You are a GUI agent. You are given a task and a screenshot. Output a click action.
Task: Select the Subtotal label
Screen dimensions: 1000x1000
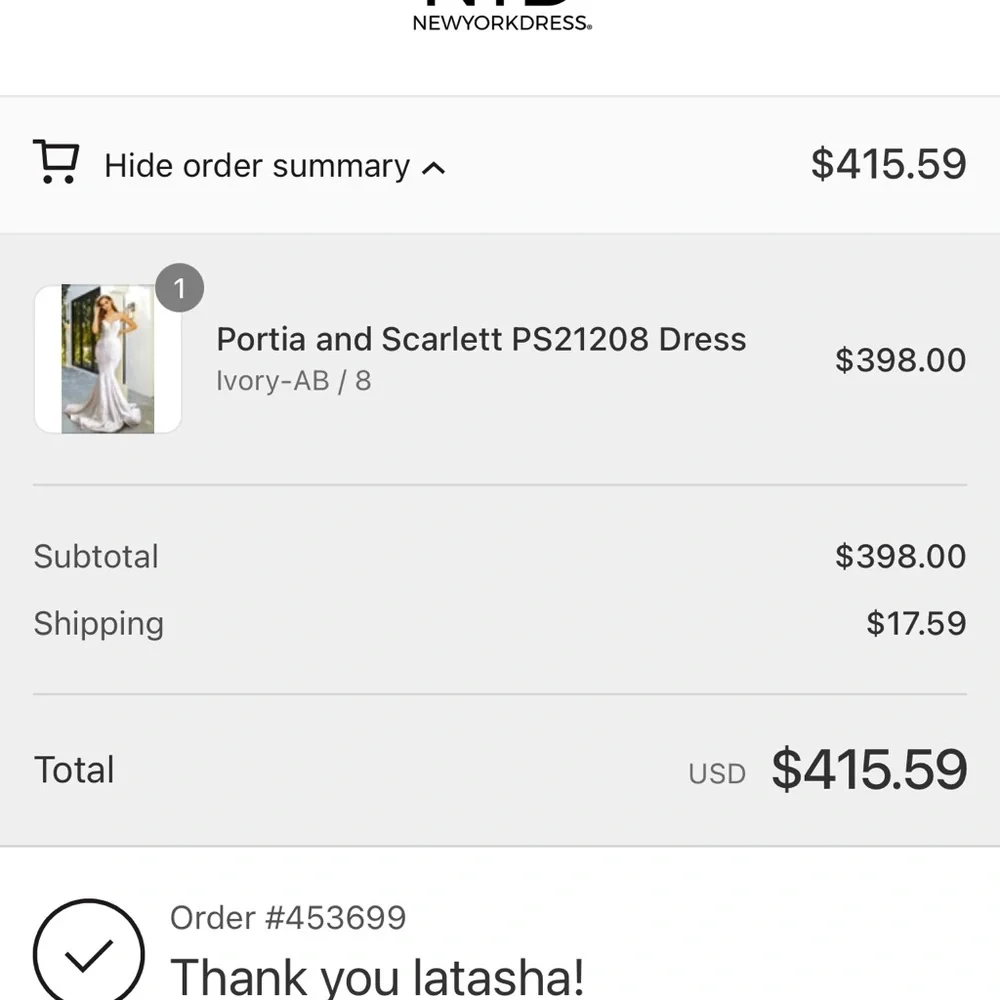click(96, 557)
